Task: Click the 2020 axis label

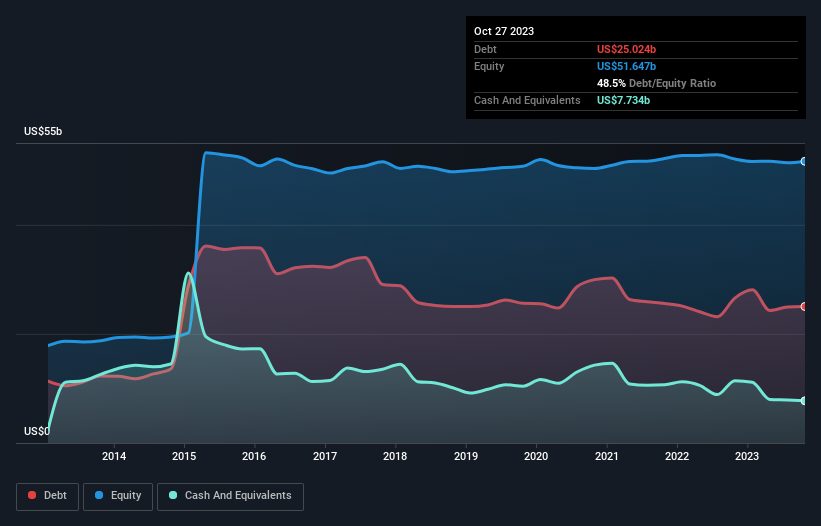Action: coord(536,456)
